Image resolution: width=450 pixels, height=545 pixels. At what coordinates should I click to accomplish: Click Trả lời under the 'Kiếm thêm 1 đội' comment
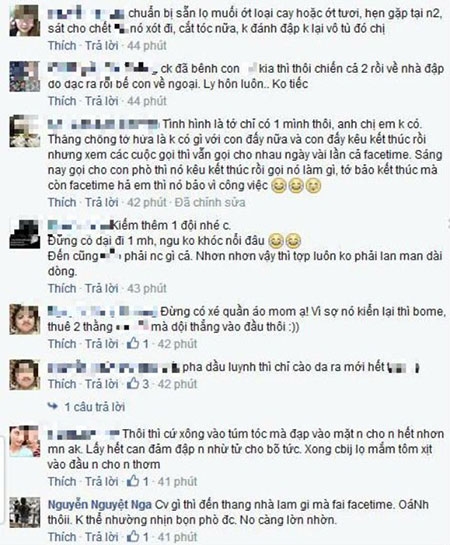coord(102,288)
